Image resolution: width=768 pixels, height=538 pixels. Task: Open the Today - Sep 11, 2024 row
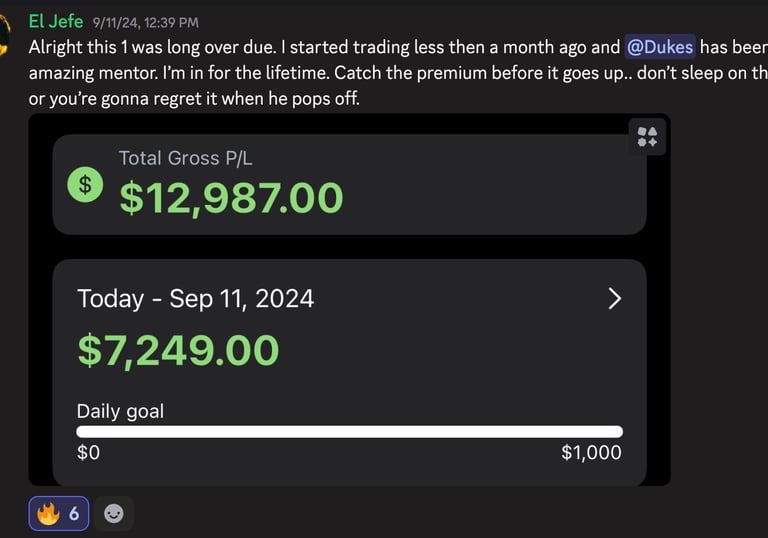click(350, 298)
